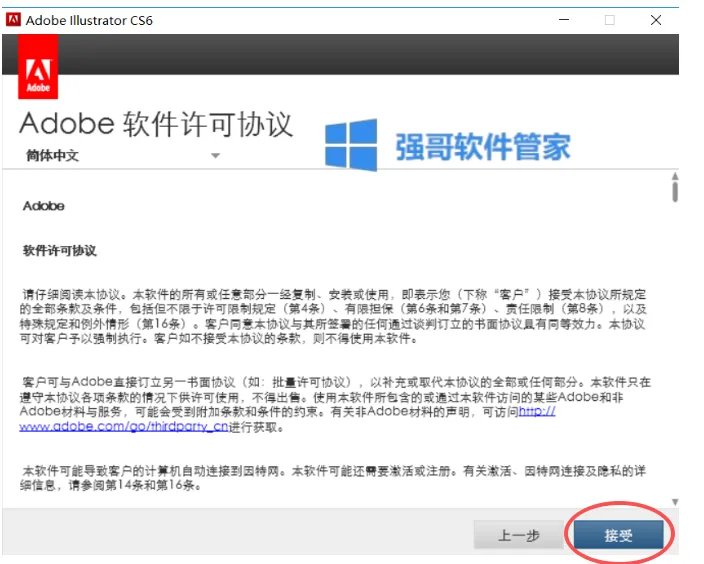Image resolution: width=704 pixels, height=564 pixels.
Task: Click the maximize window button
Action: click(610, 20)
